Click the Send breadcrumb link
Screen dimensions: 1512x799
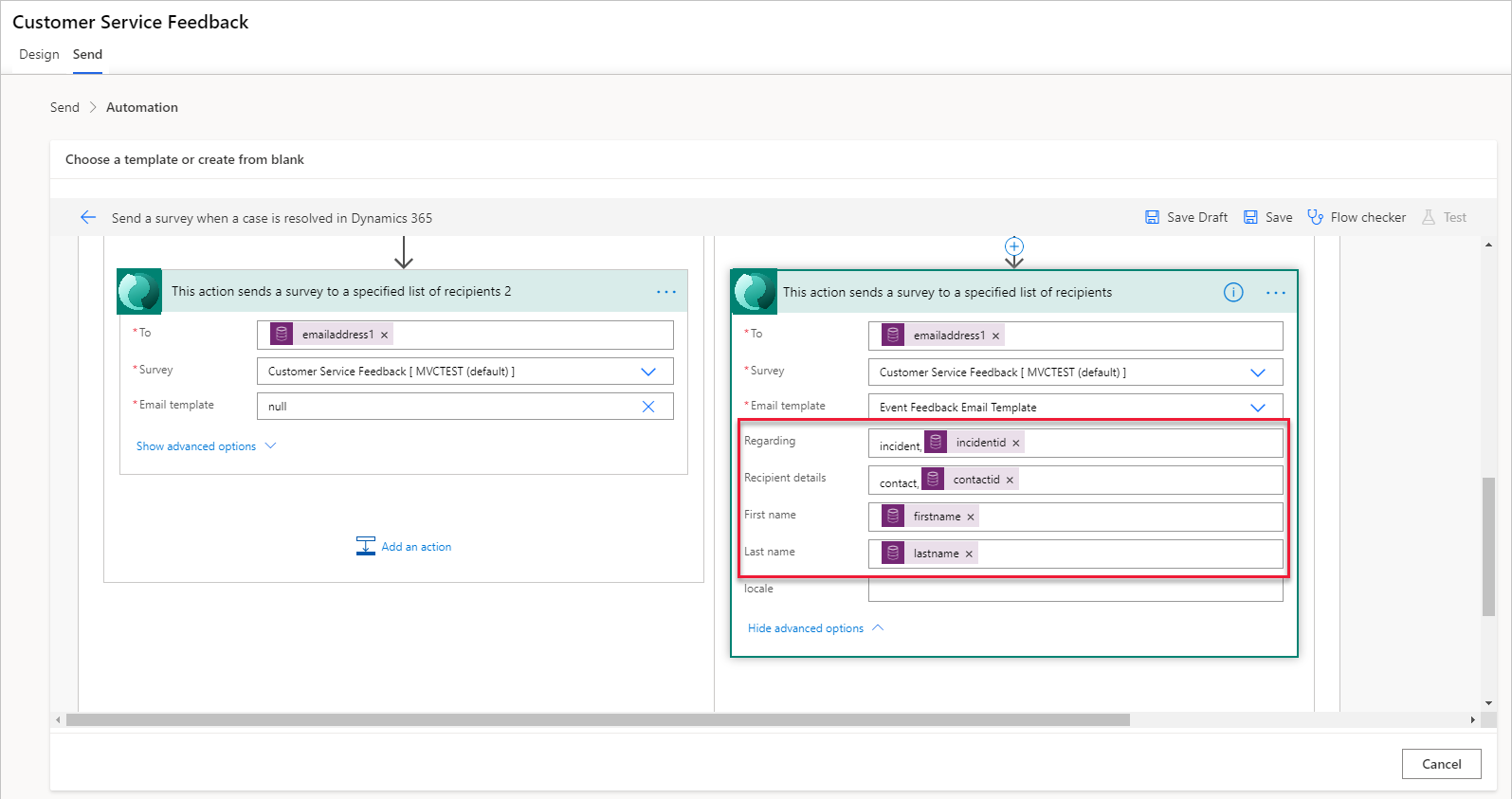64,107
